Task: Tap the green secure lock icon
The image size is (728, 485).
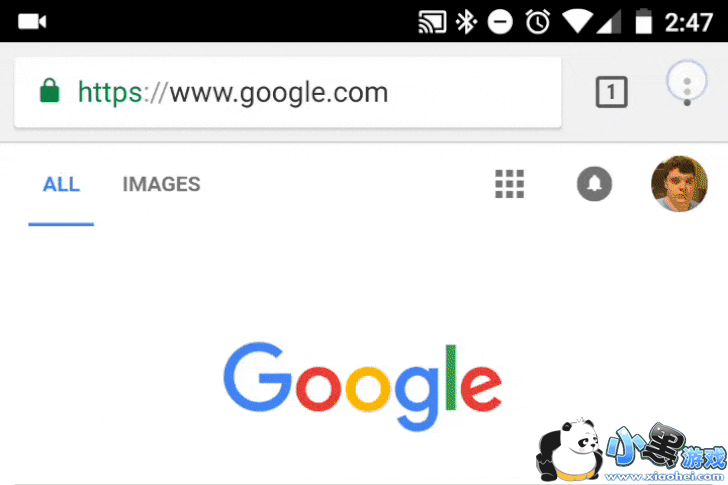Action: [50, 90]
